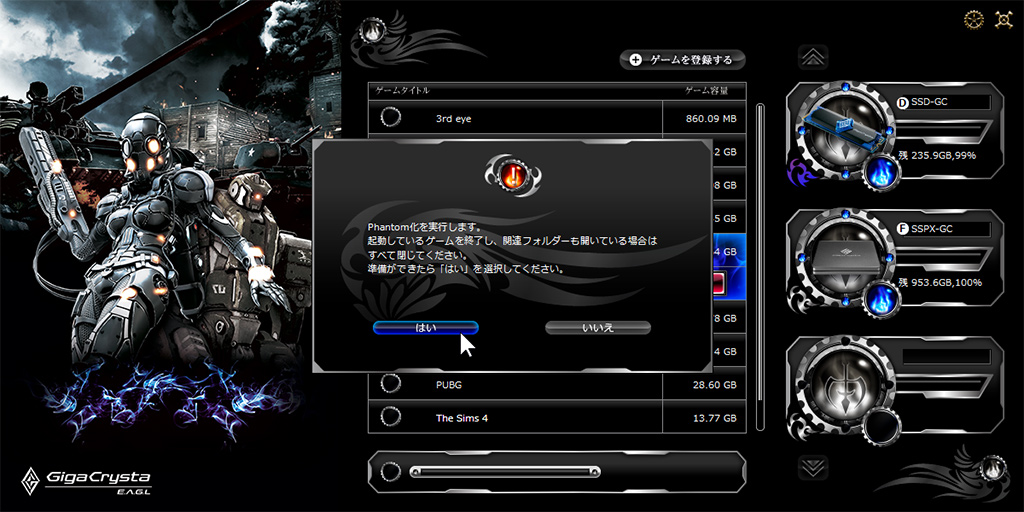Screen dimensions: 1024x512
Task: Click the 3rd eye game title
Action: 453,119
